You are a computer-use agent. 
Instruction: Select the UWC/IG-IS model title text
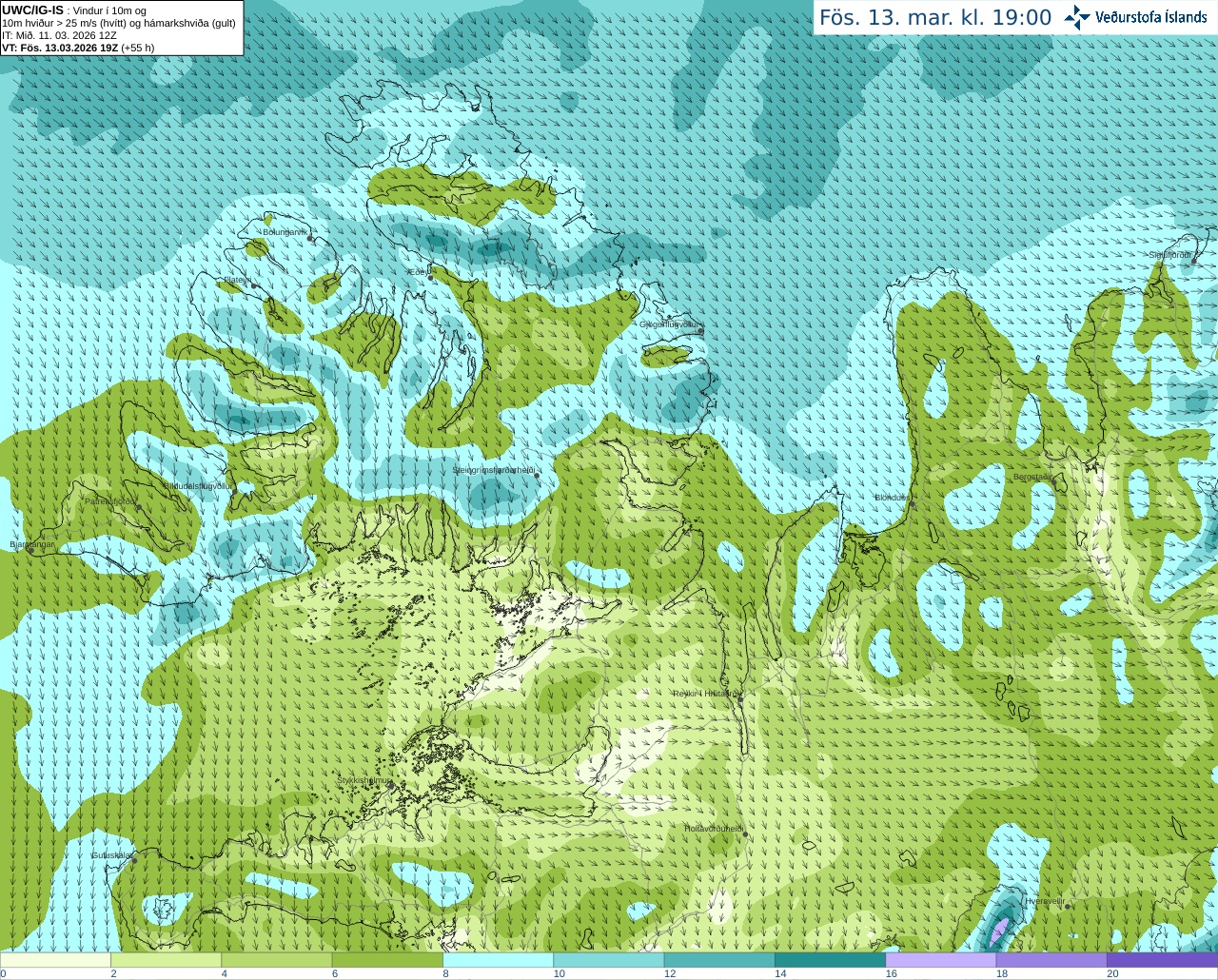click(32, 10)
